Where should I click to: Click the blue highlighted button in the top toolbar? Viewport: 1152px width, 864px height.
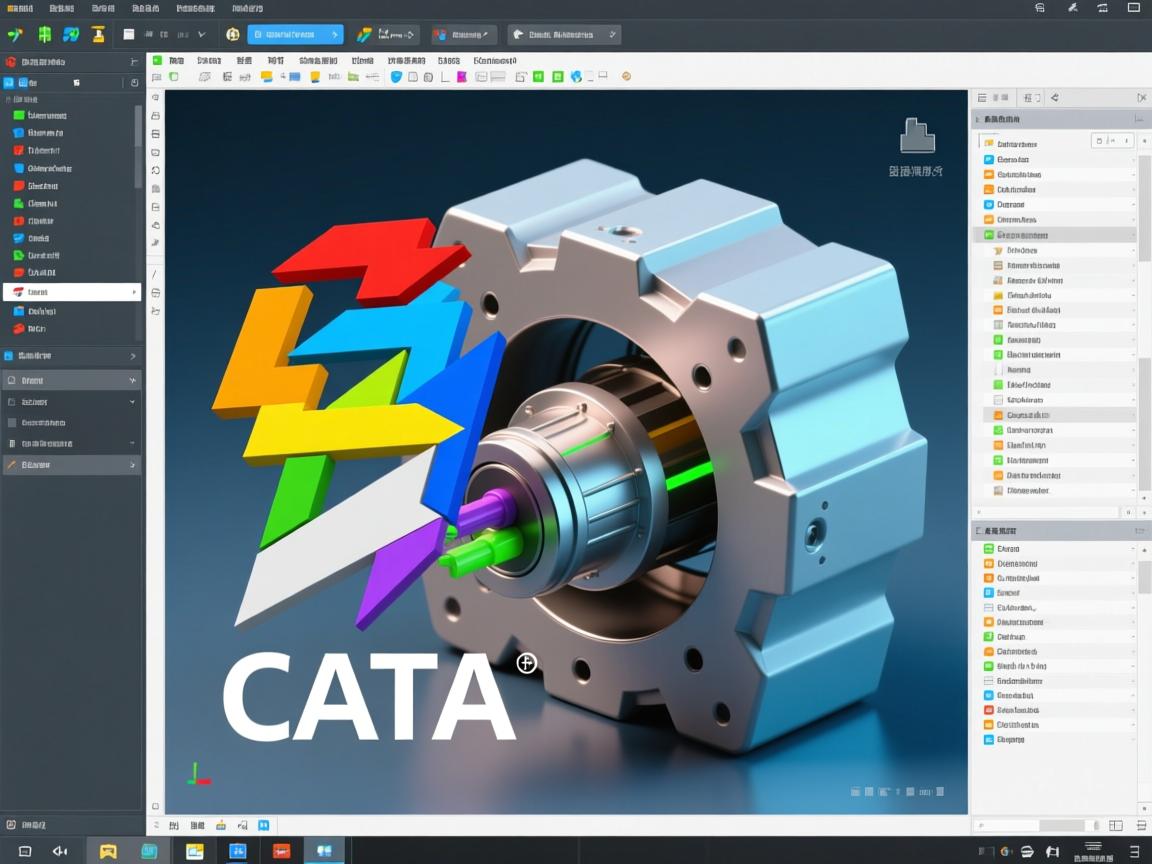(x=295, y=35)
